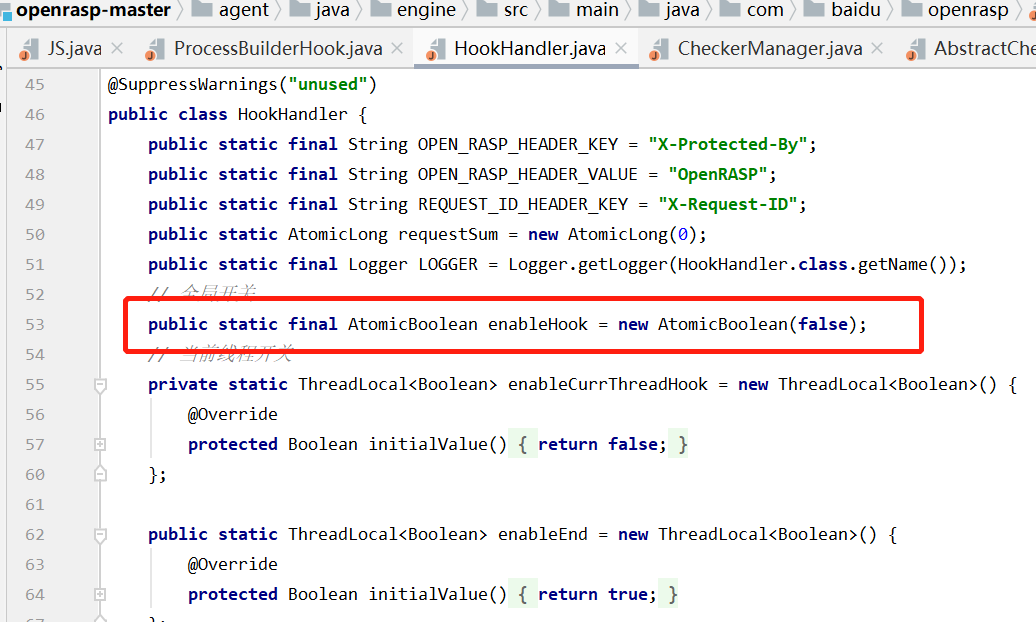This screenshot has height=622, width=1036.
Task: Click Java file icon on JS.java tab
Action: tap(28, 50)
